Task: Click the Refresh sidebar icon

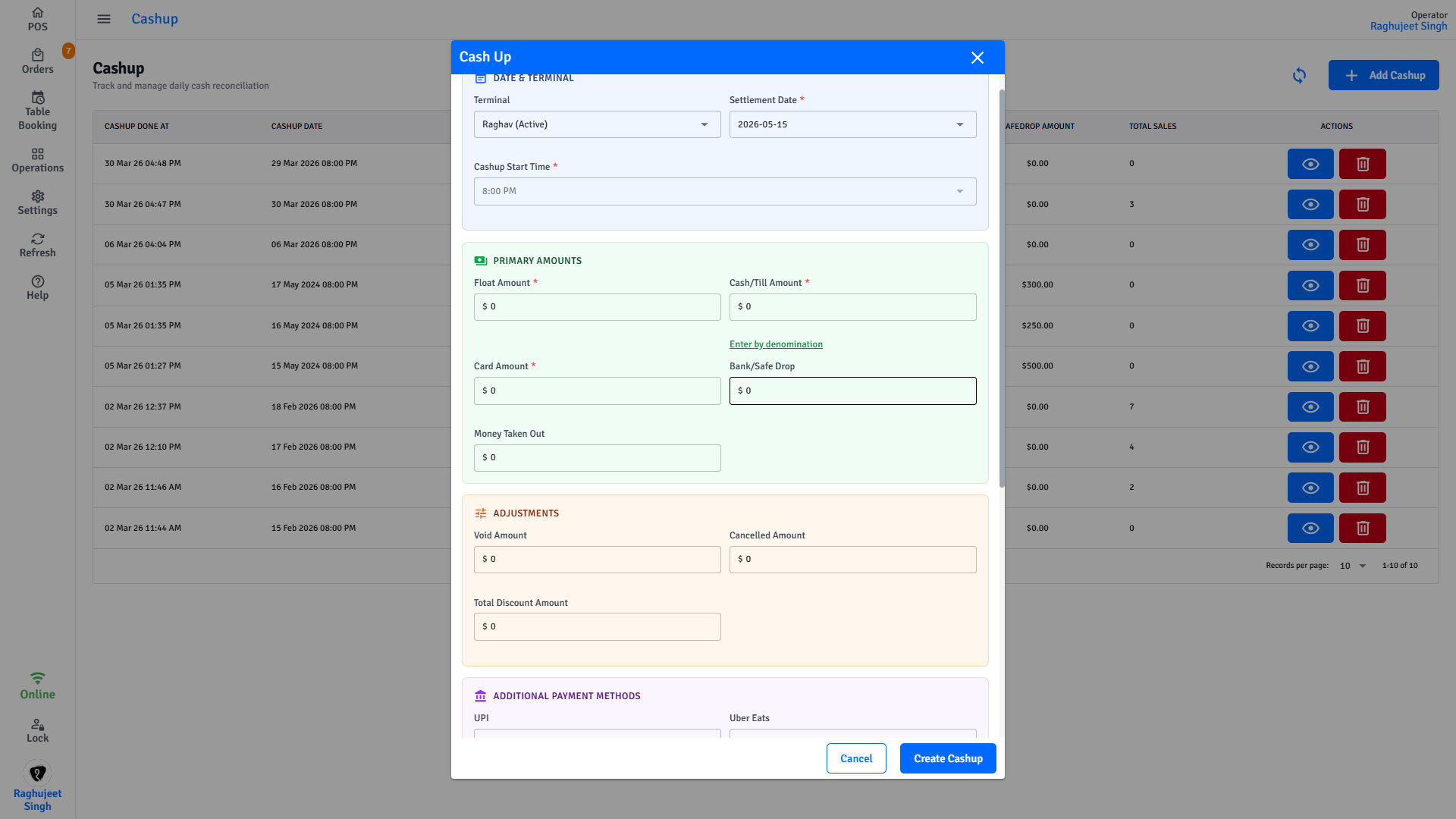Action: coord(37,245)
